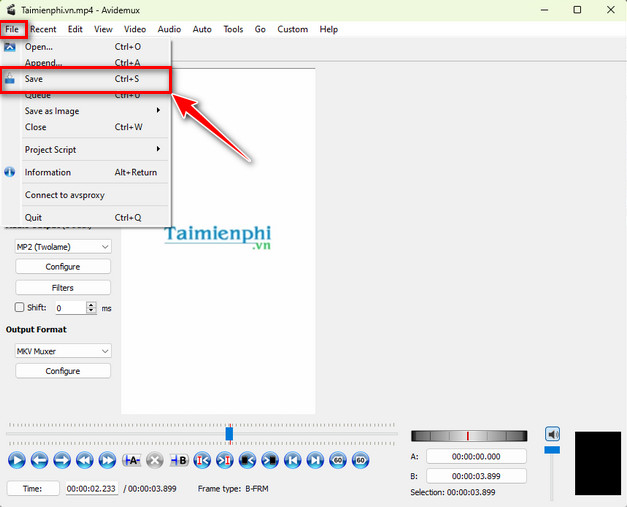This screenshot has width=627, height=507.
Task: Open the Audio menu
Action: (x=169, y=29)
